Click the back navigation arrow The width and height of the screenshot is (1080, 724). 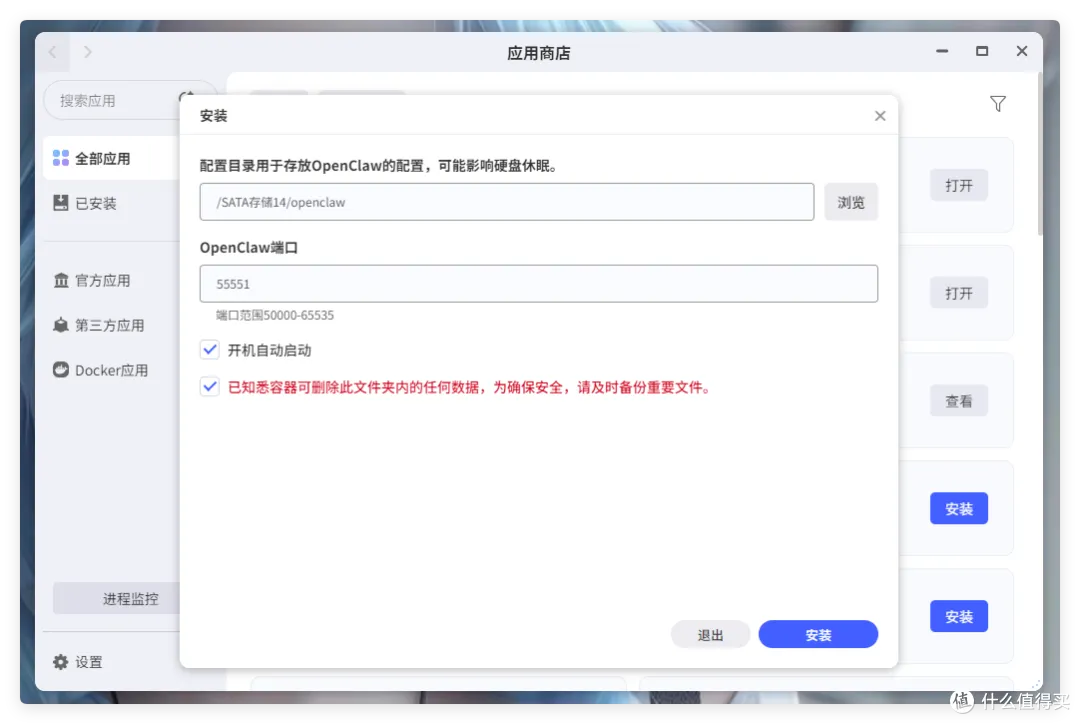(53, 52)
